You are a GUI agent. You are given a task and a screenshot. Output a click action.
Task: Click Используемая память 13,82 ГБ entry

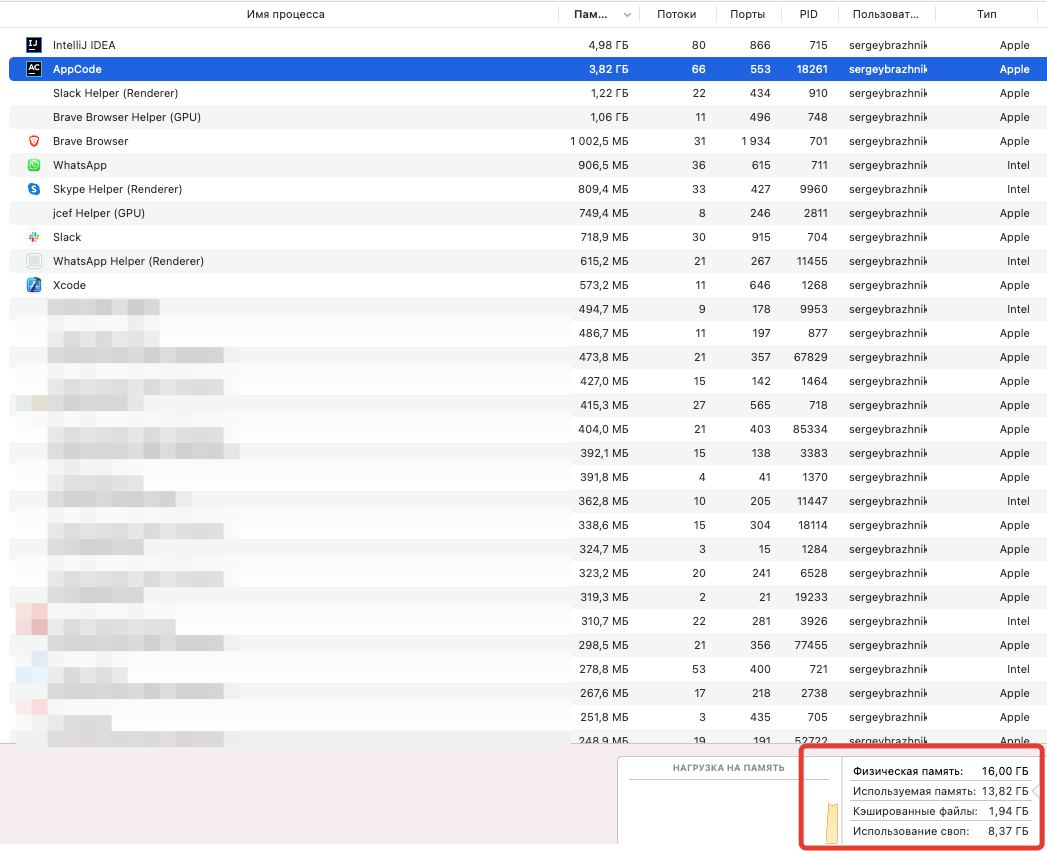pyautogui.click(x=940, y=791)
